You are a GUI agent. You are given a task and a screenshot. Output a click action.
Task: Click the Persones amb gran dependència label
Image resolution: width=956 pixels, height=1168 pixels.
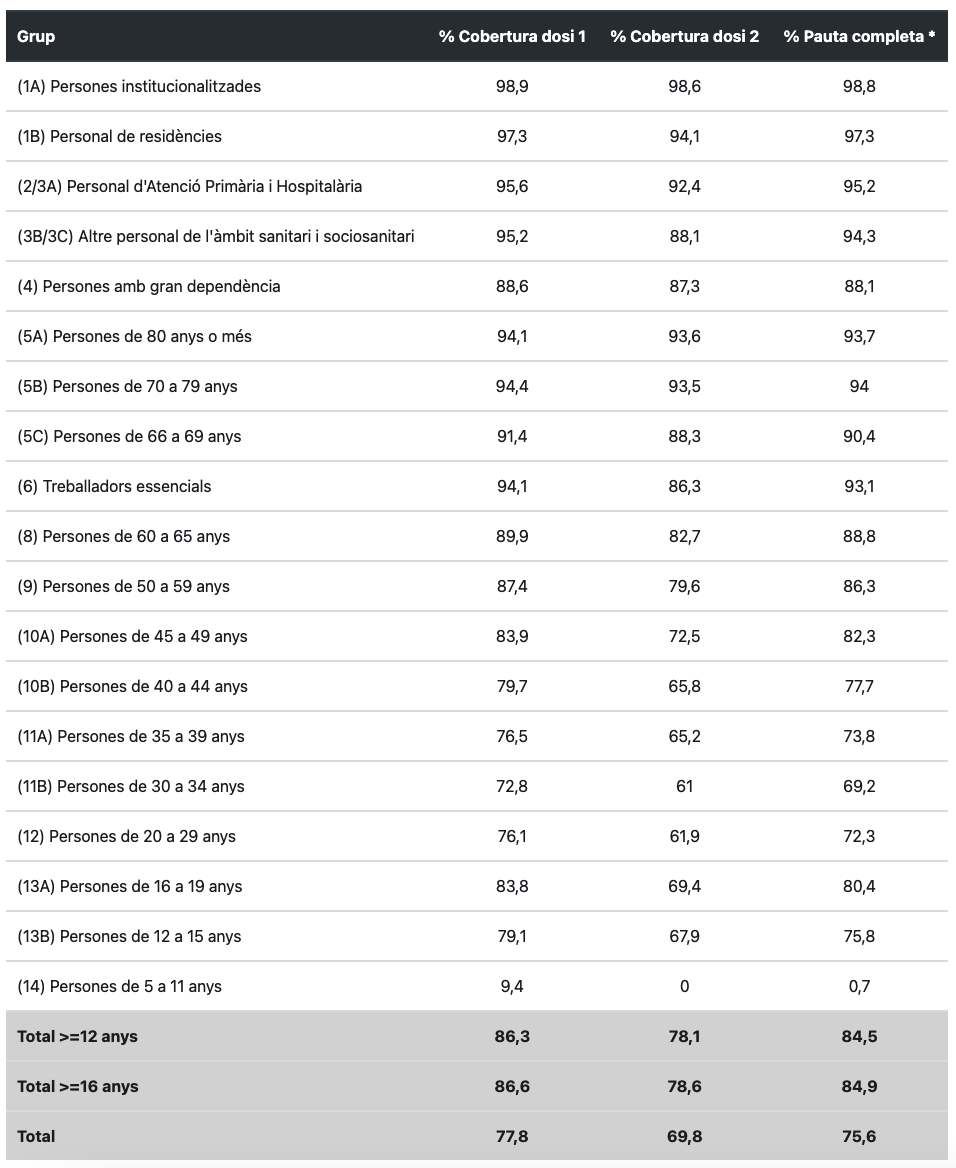coord(149,287)
